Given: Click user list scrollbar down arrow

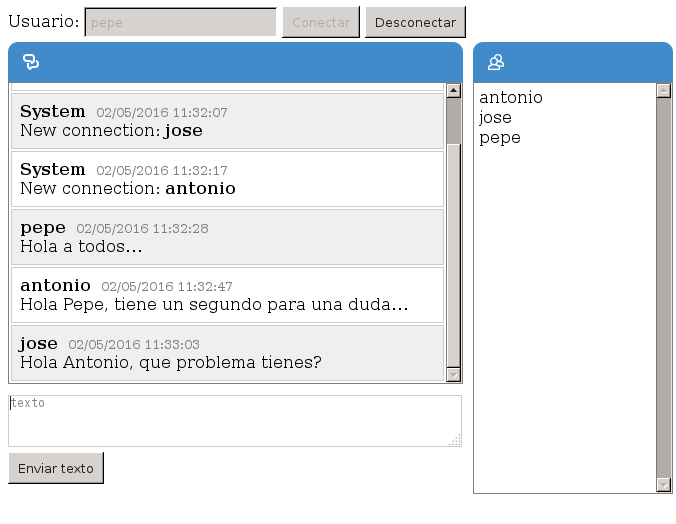Looking at the screenshot, I should tap(664, 485).
